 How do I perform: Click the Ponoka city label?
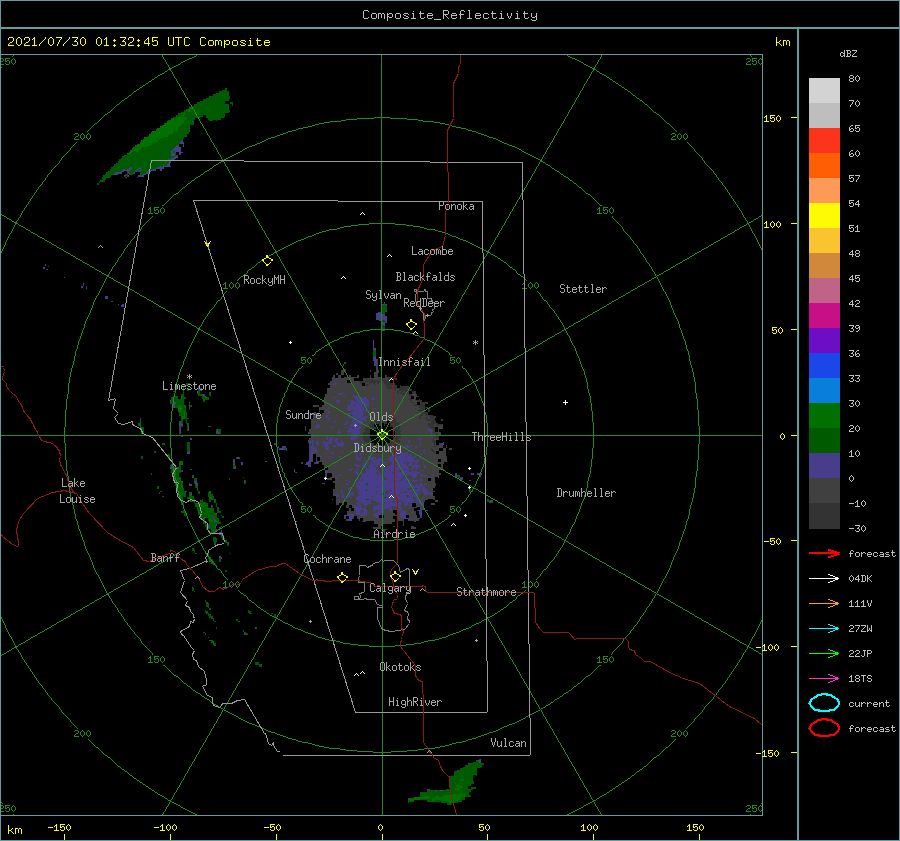click(x=456, y=206)
